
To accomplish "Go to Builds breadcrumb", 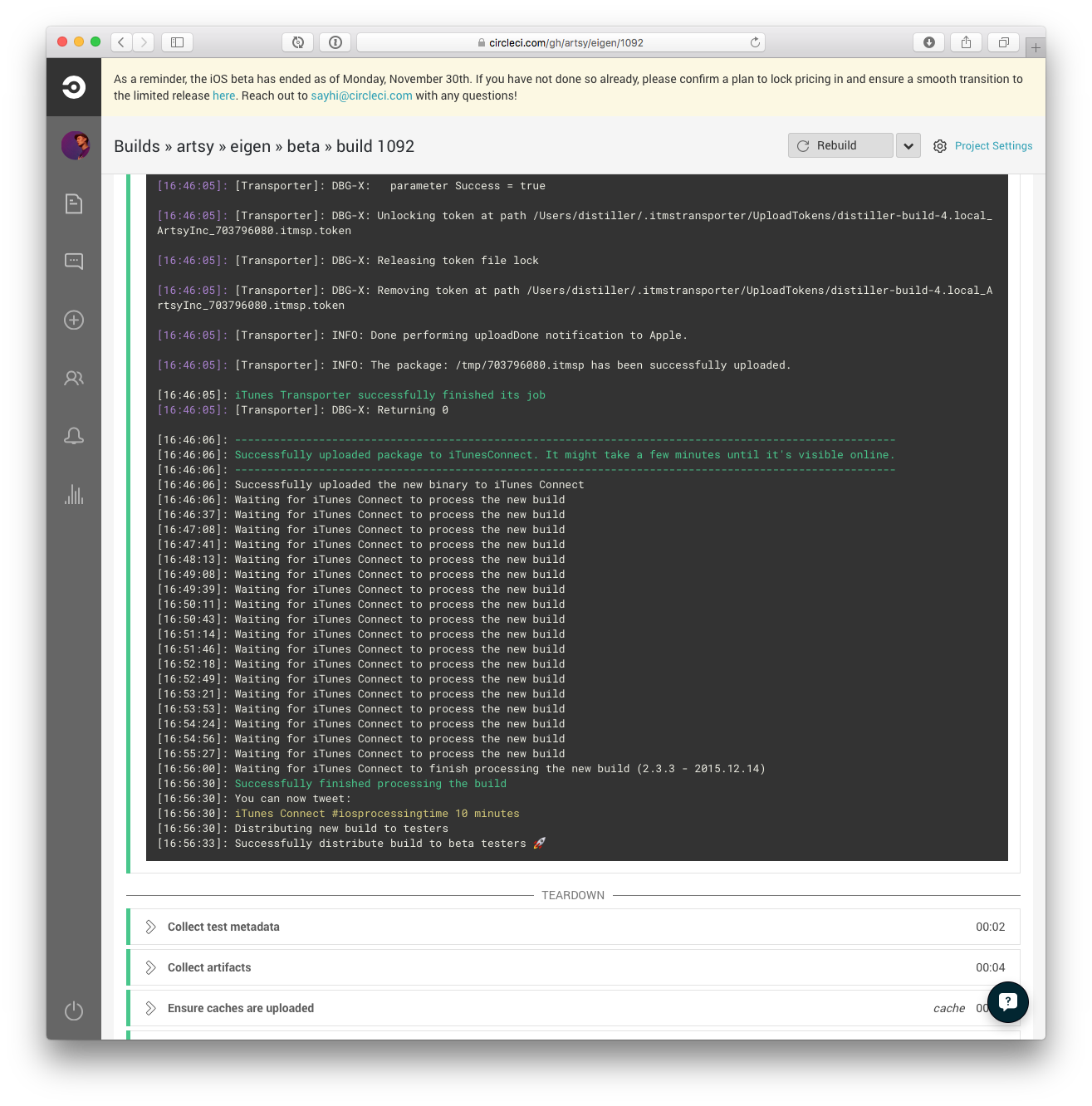I will click(x=137, y=146).
